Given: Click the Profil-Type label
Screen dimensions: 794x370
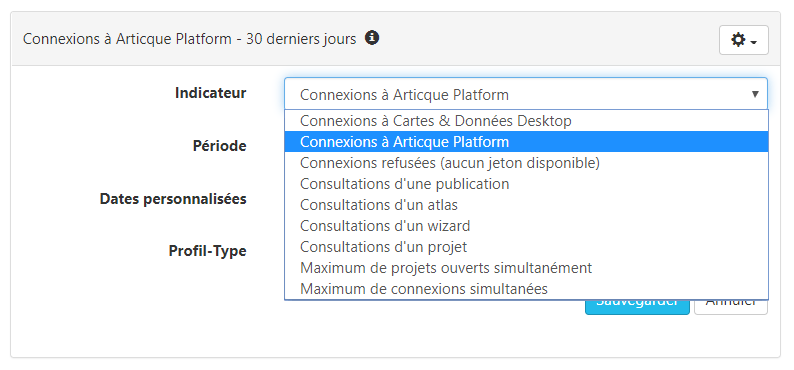Looking at the screenshot, I should coord(208,251).
